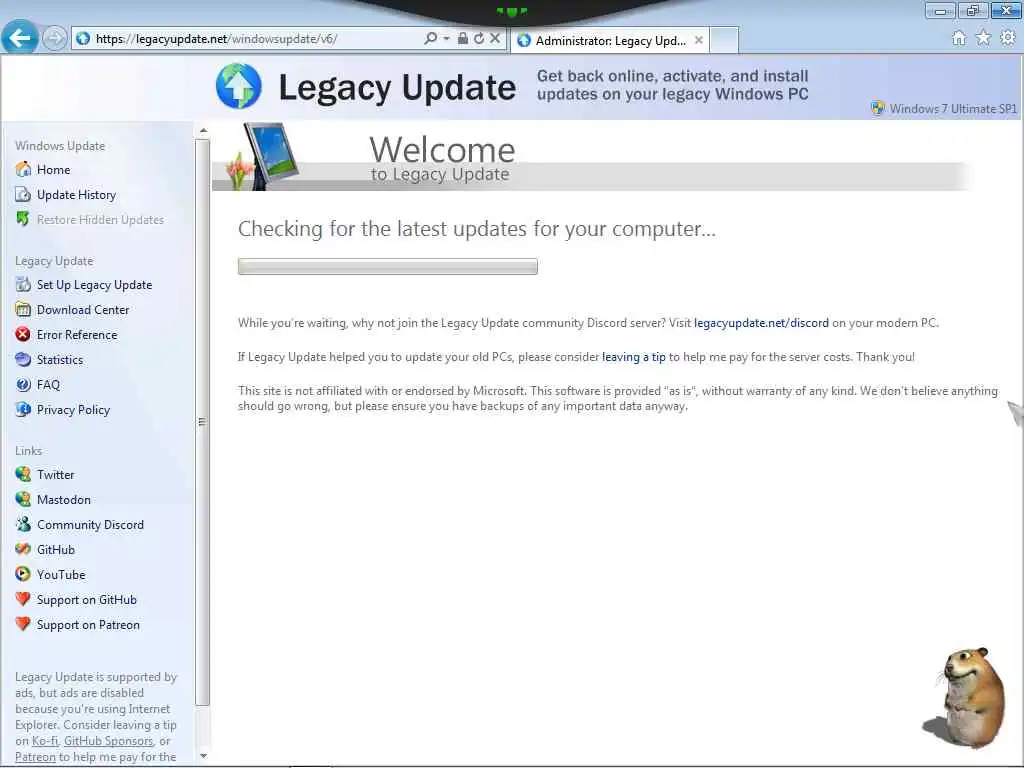The height and width of the screenshot is (768, 1024).
Task: Open the Twitter link
Action: [56, 475]
